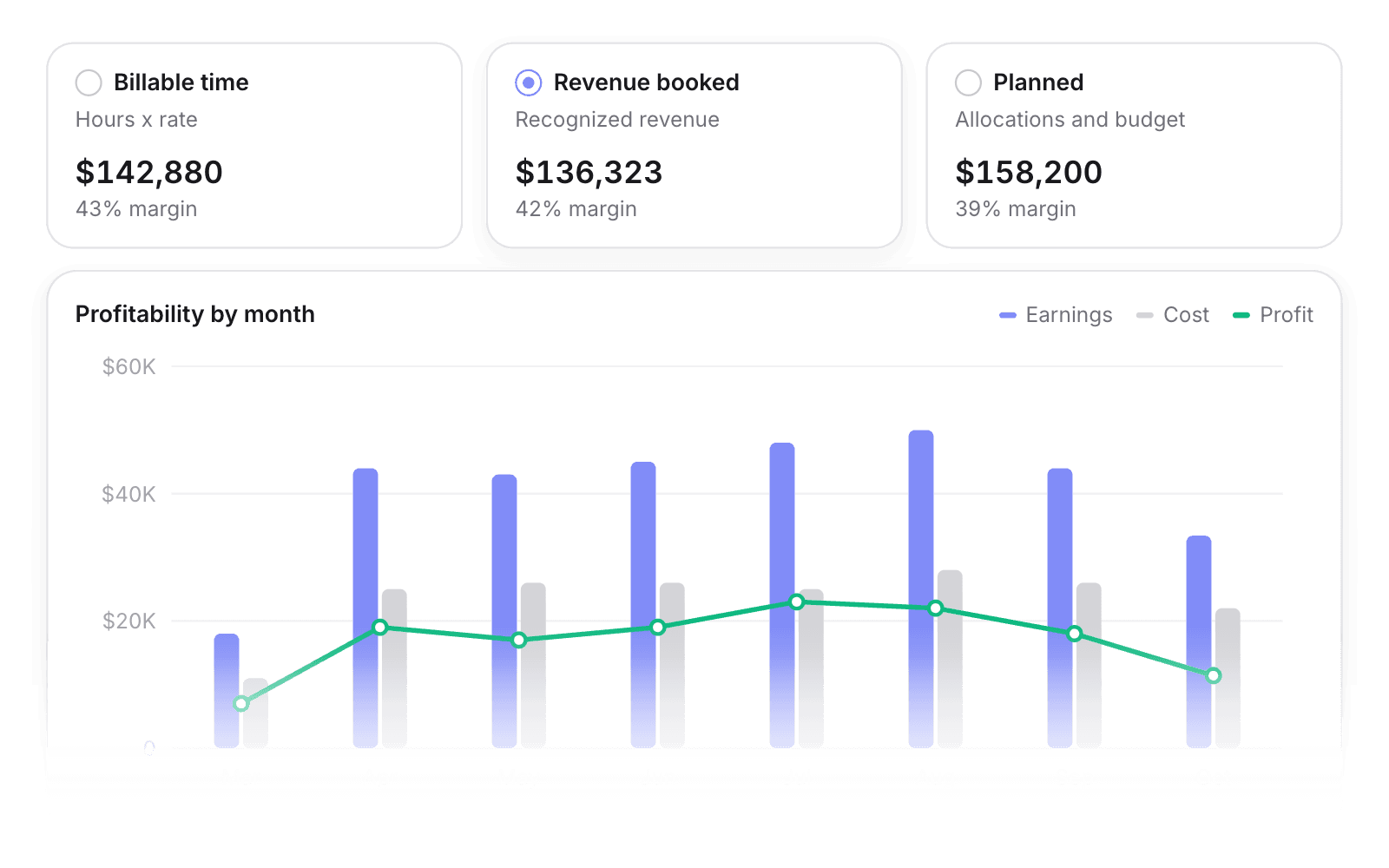The width and height of the screenshot is (1389, 868).
Task: Toggle the Earnings legend item
Action: 1056,315
